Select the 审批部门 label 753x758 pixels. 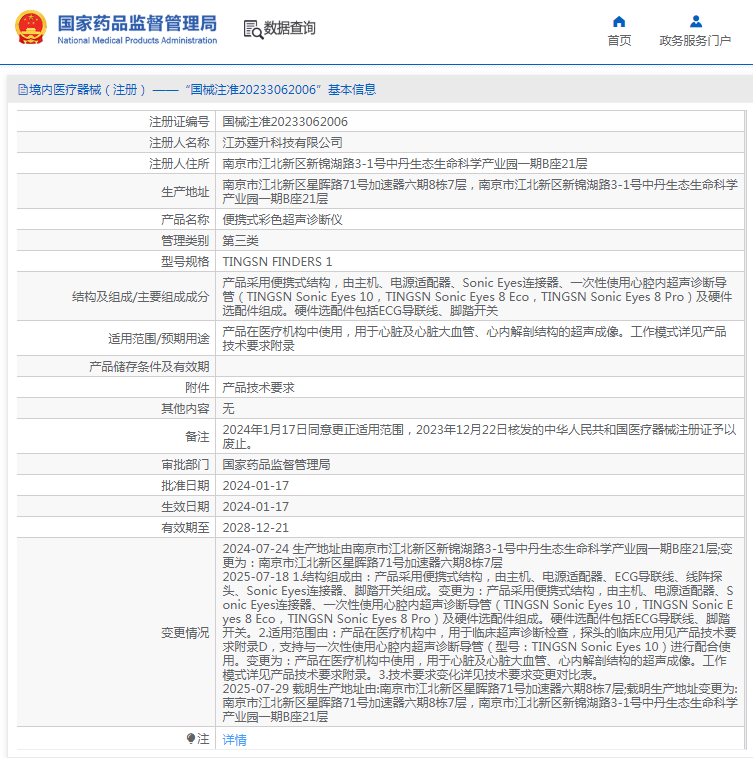[x=185, y=465]
